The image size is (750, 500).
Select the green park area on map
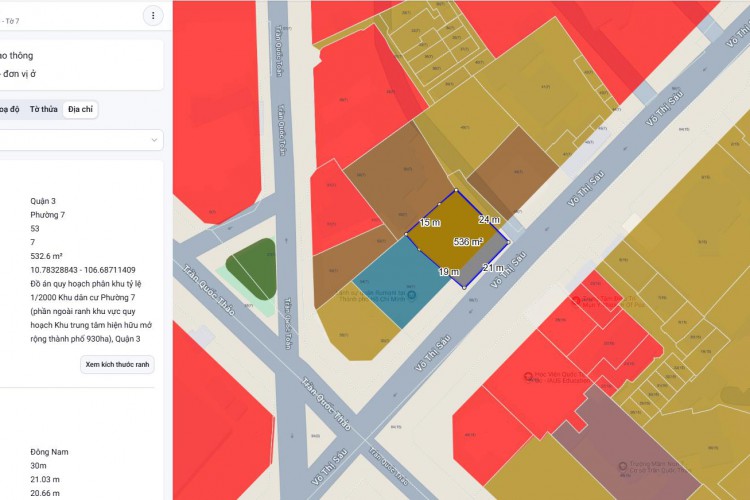pos(249,267)
